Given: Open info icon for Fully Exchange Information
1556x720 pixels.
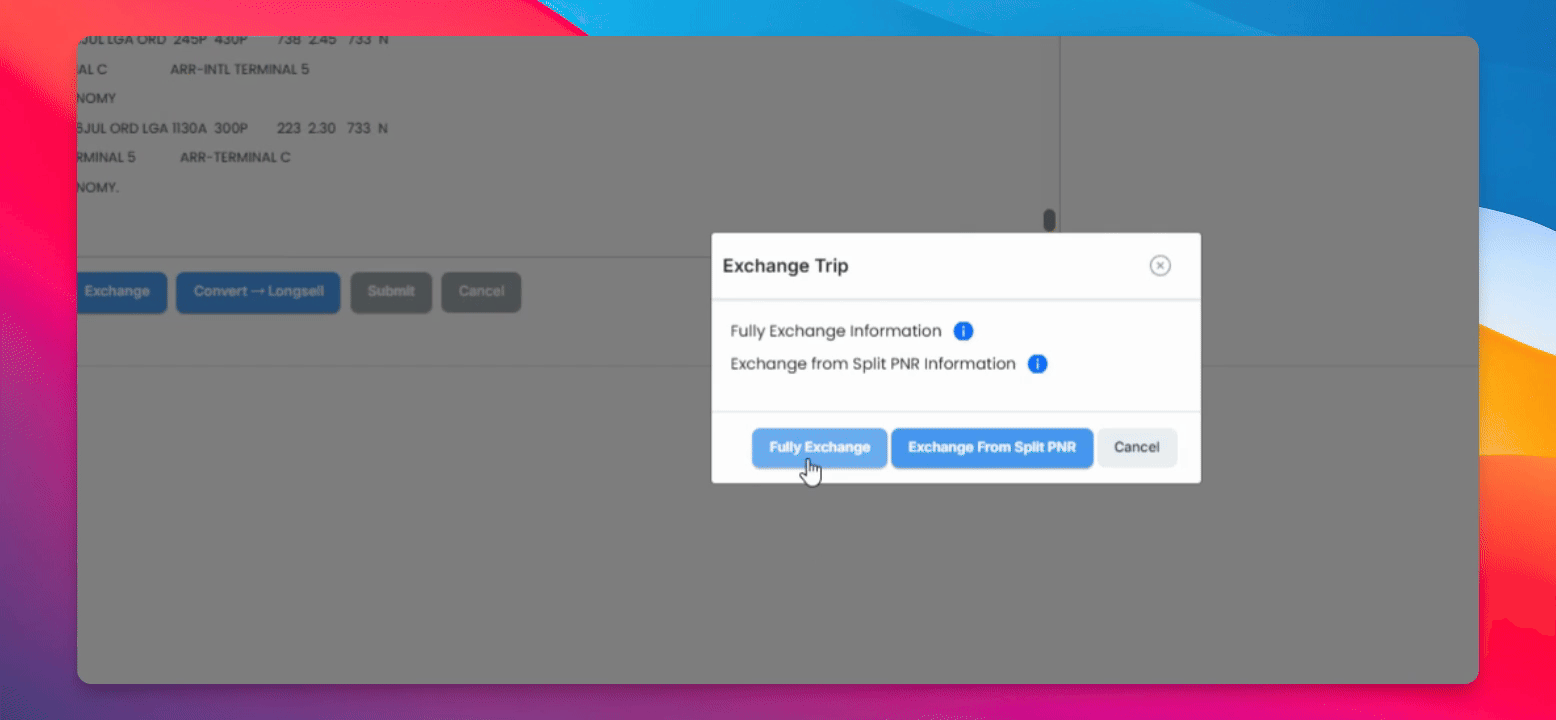Looking at the screenshot, I should click(963, 331).
